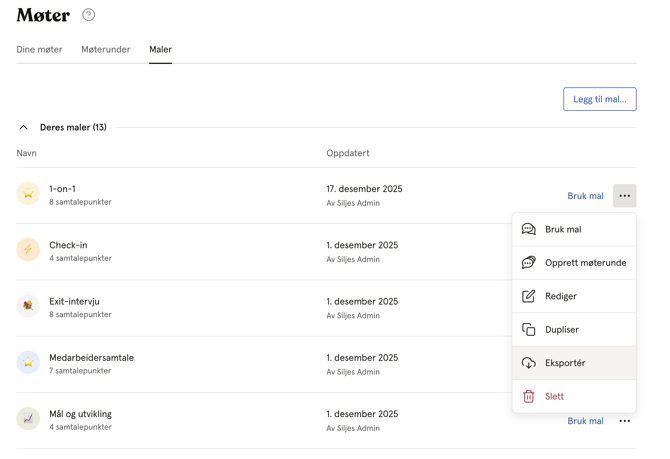Select the Maler tab
The image size is (670, 459).
(x=161, y=50)
